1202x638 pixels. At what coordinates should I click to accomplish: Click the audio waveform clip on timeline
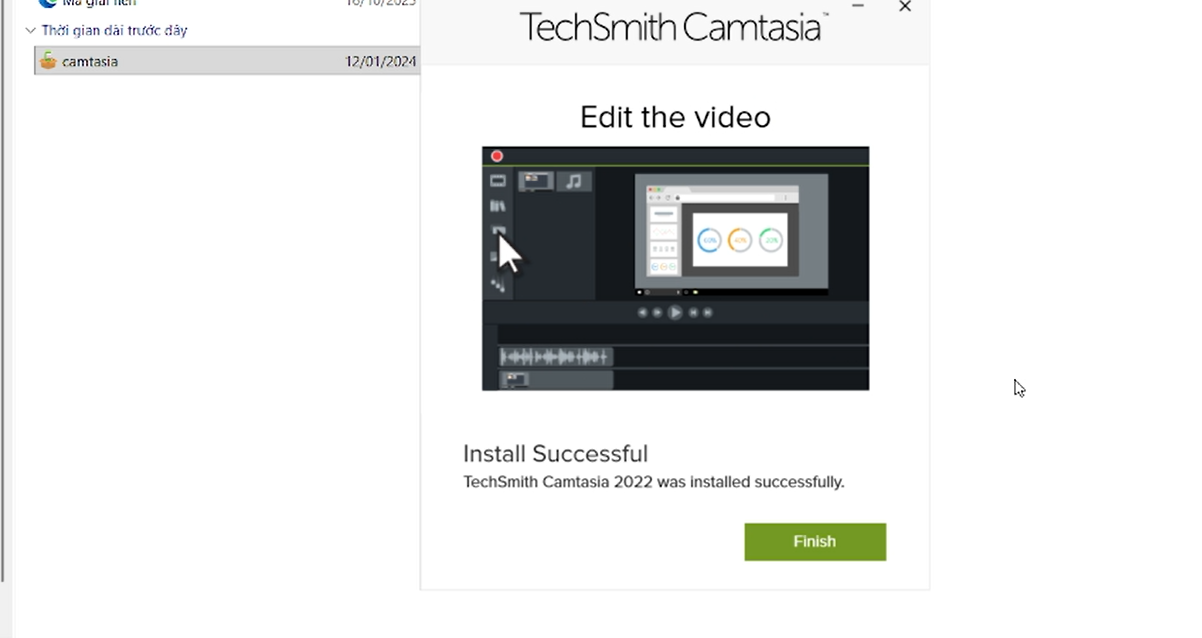(x=555, y=357)
